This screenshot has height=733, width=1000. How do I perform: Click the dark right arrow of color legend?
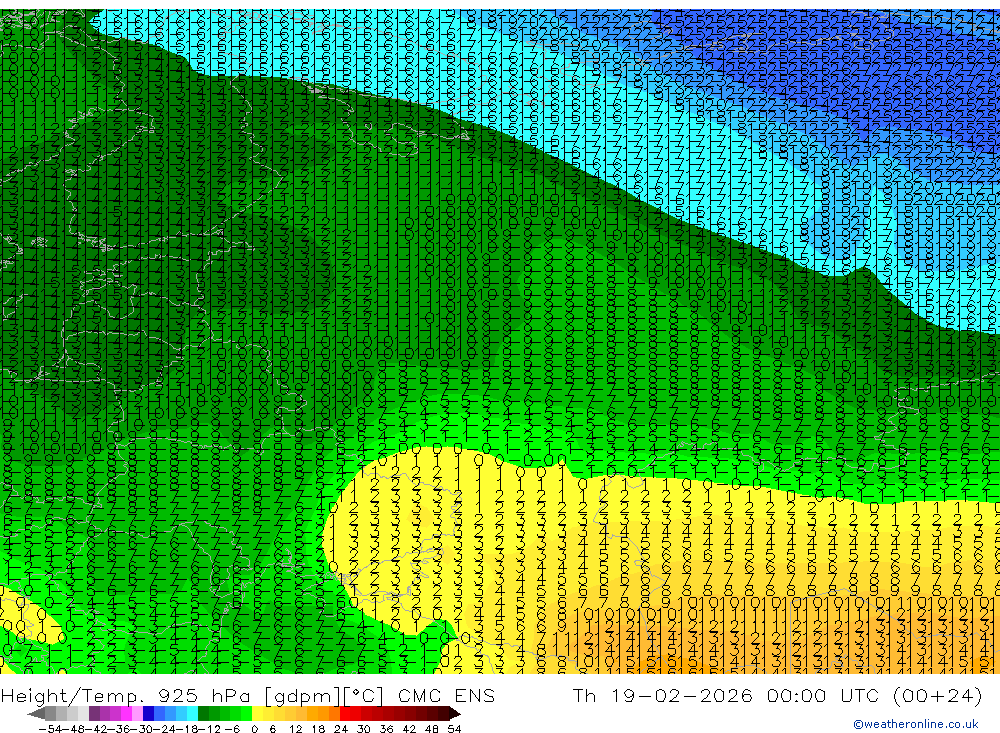click(455, 713)
